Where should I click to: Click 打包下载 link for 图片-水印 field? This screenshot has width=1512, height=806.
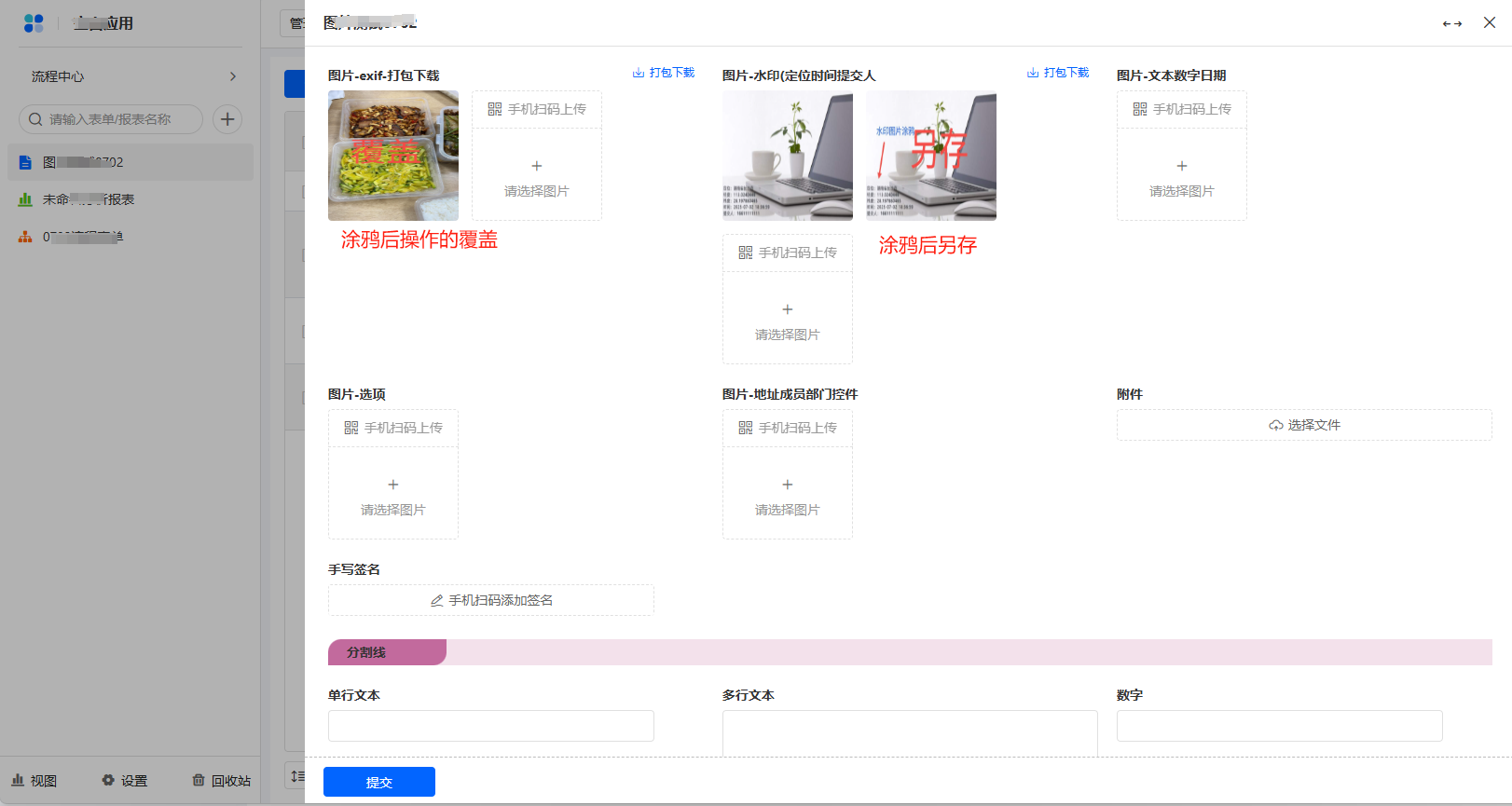(x=1065, y=73)
